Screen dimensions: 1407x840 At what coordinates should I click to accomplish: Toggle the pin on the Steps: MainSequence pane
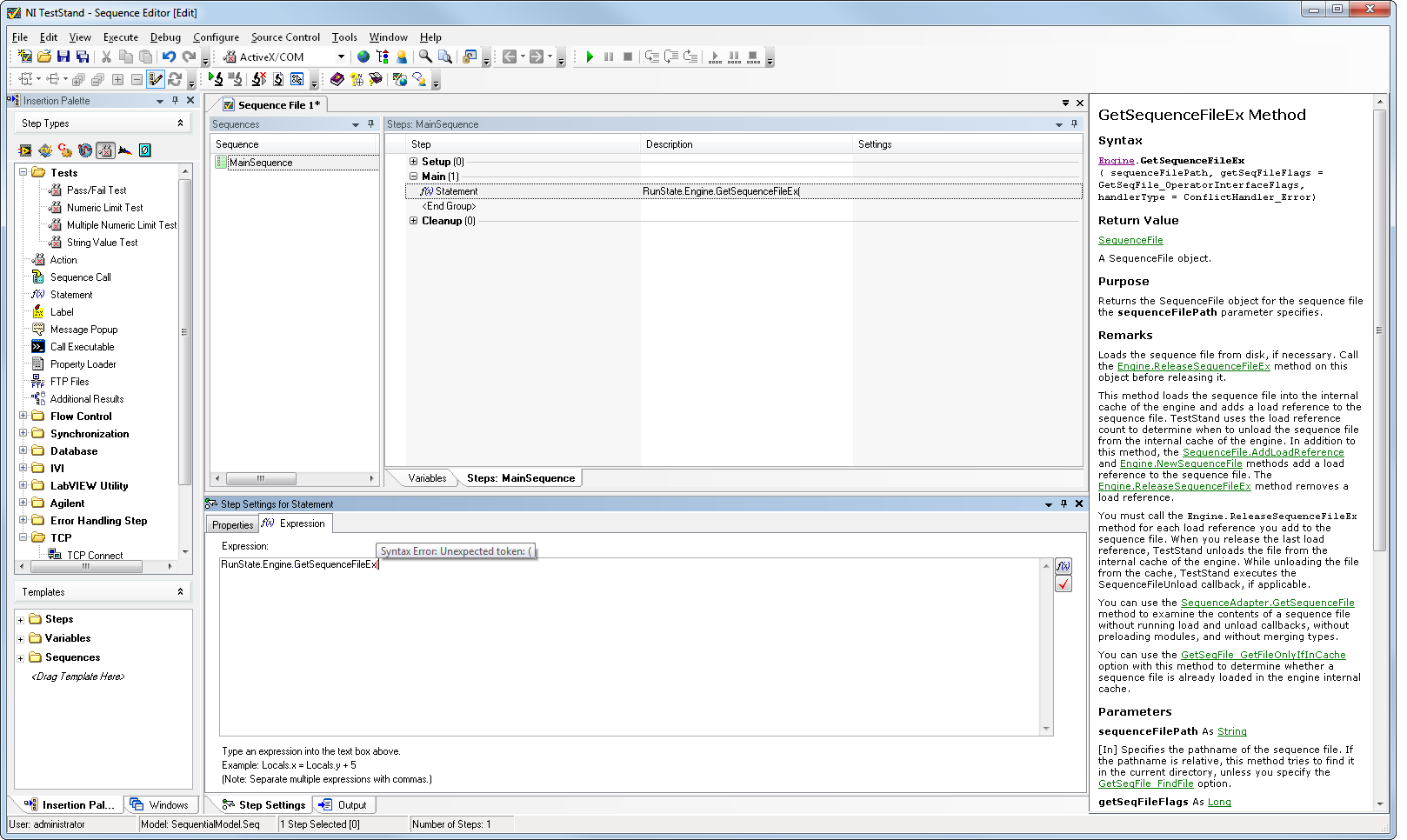pyautogui.click(x=1074, y=124)
